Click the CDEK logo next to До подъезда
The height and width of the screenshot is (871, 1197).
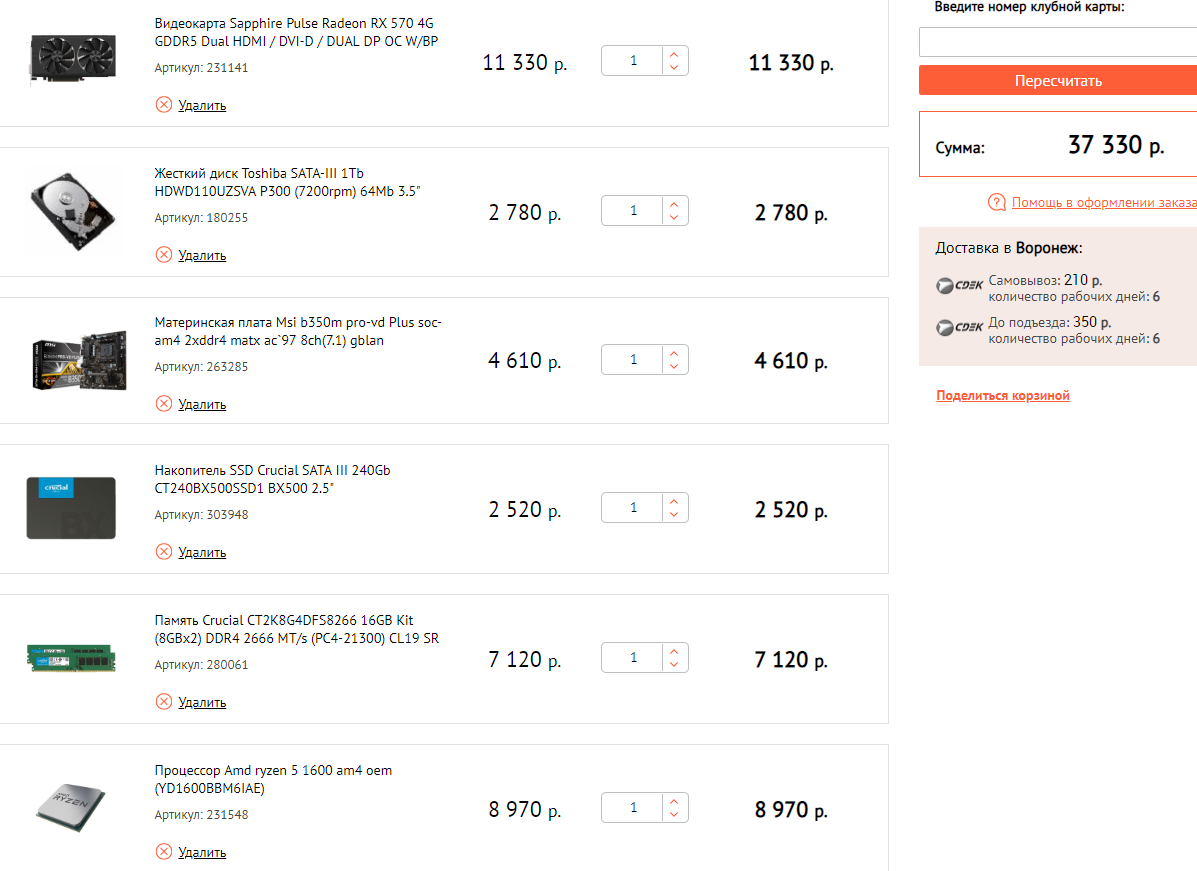click(x=960, y=328)
